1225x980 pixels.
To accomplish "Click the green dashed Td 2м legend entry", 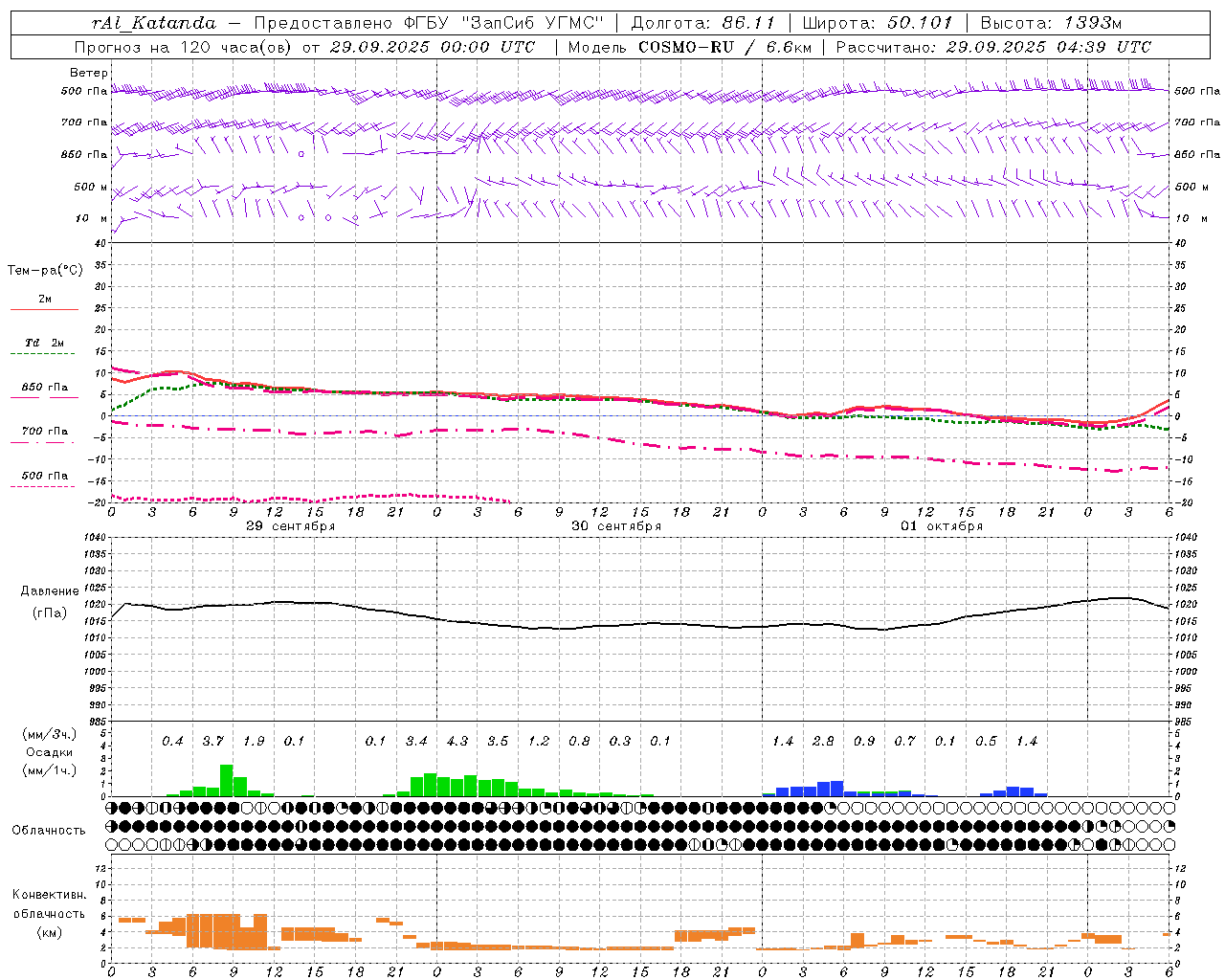I will coord(44,346).
